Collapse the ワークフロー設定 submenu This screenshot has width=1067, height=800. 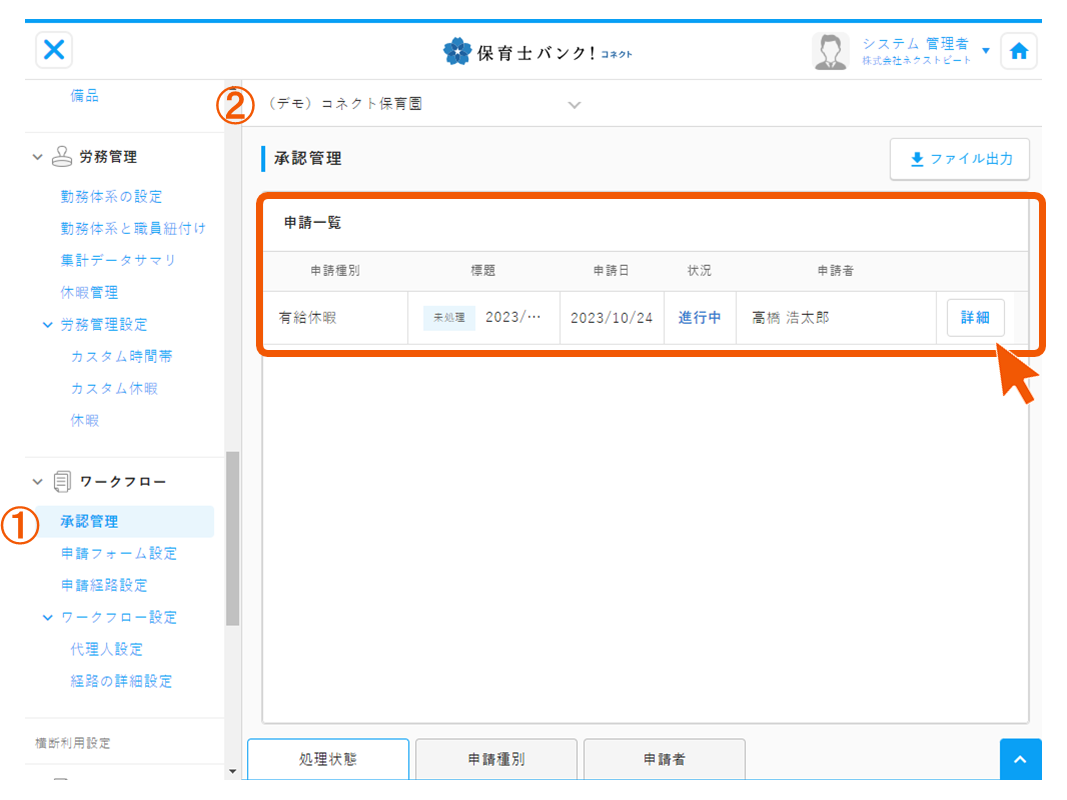[48, 618]
